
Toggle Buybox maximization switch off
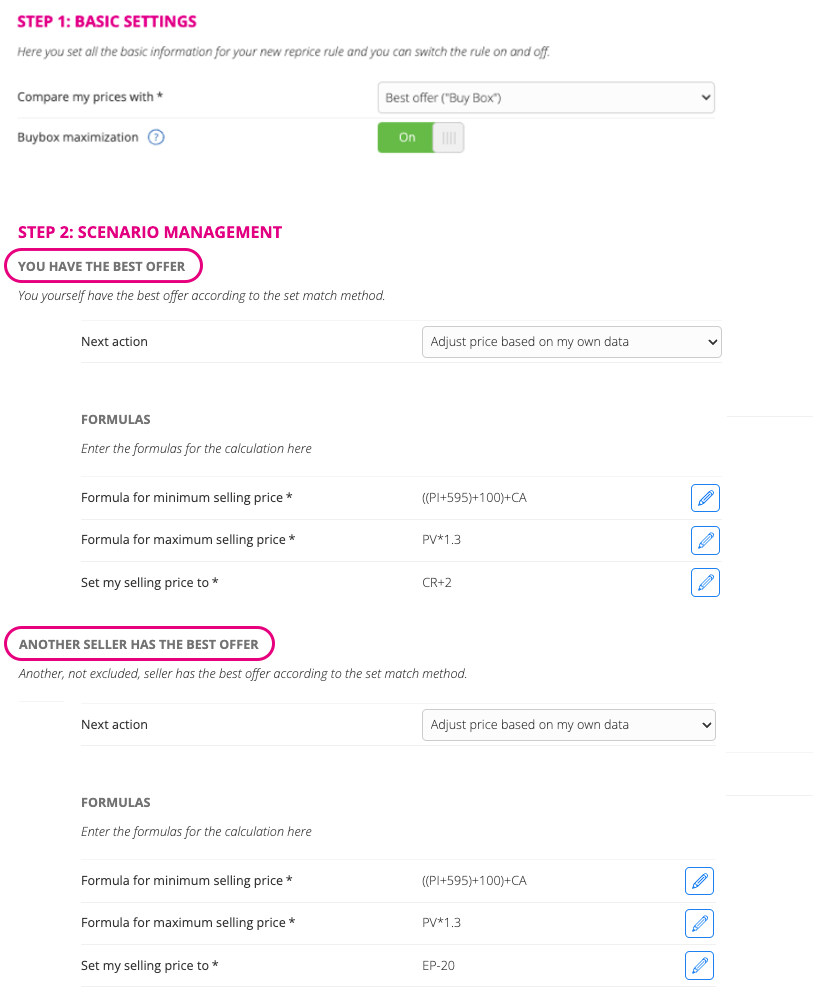tap(420, 137)
